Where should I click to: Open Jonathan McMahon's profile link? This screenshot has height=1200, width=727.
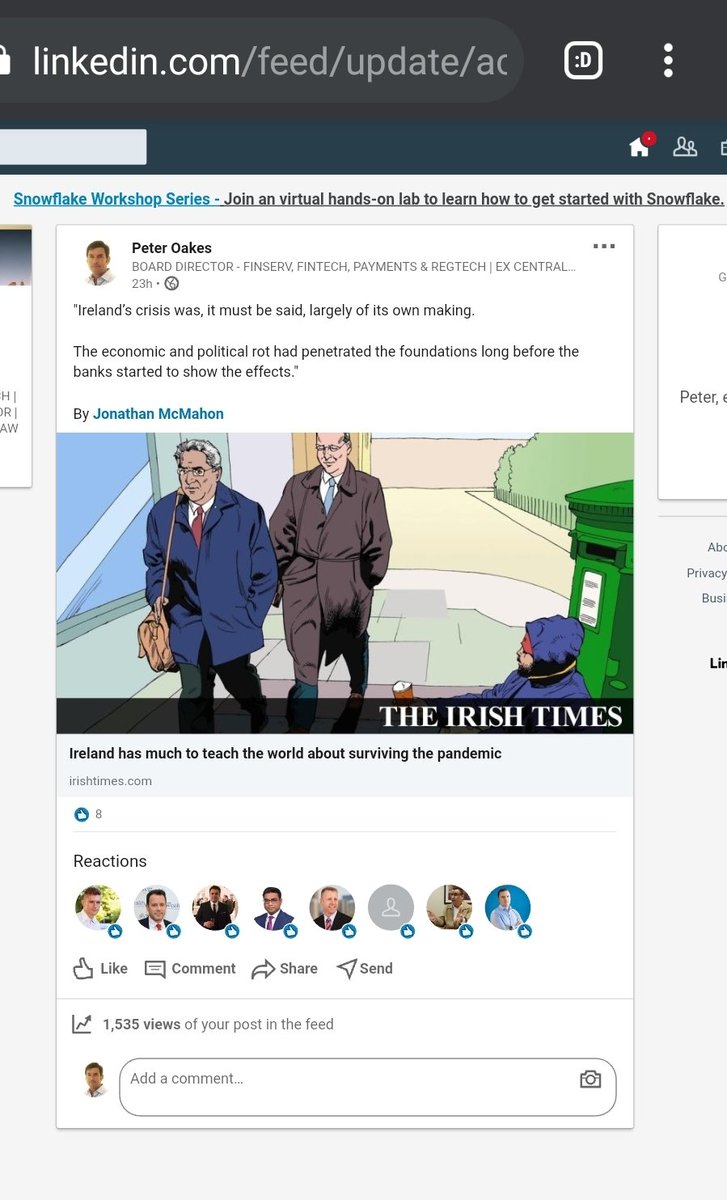point(158,414)
